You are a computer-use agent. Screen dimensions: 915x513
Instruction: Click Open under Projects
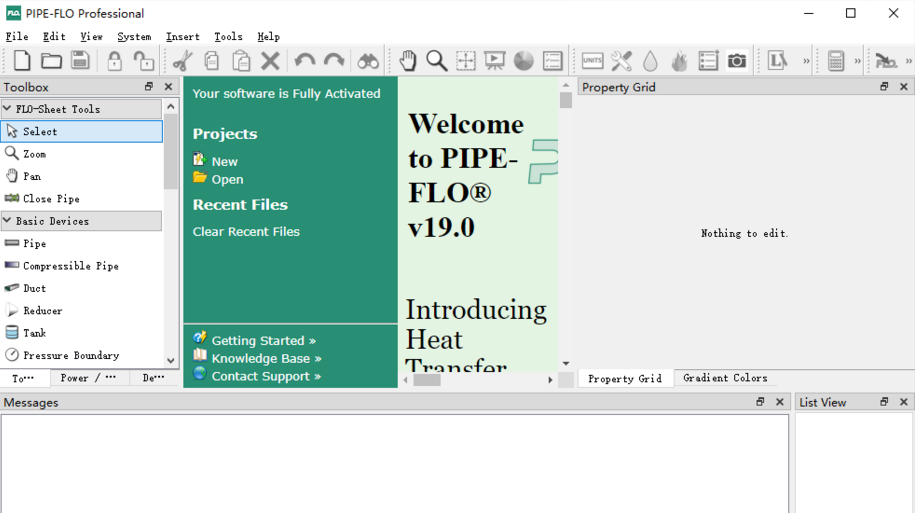pyautogui.click(x=227, y=179)
